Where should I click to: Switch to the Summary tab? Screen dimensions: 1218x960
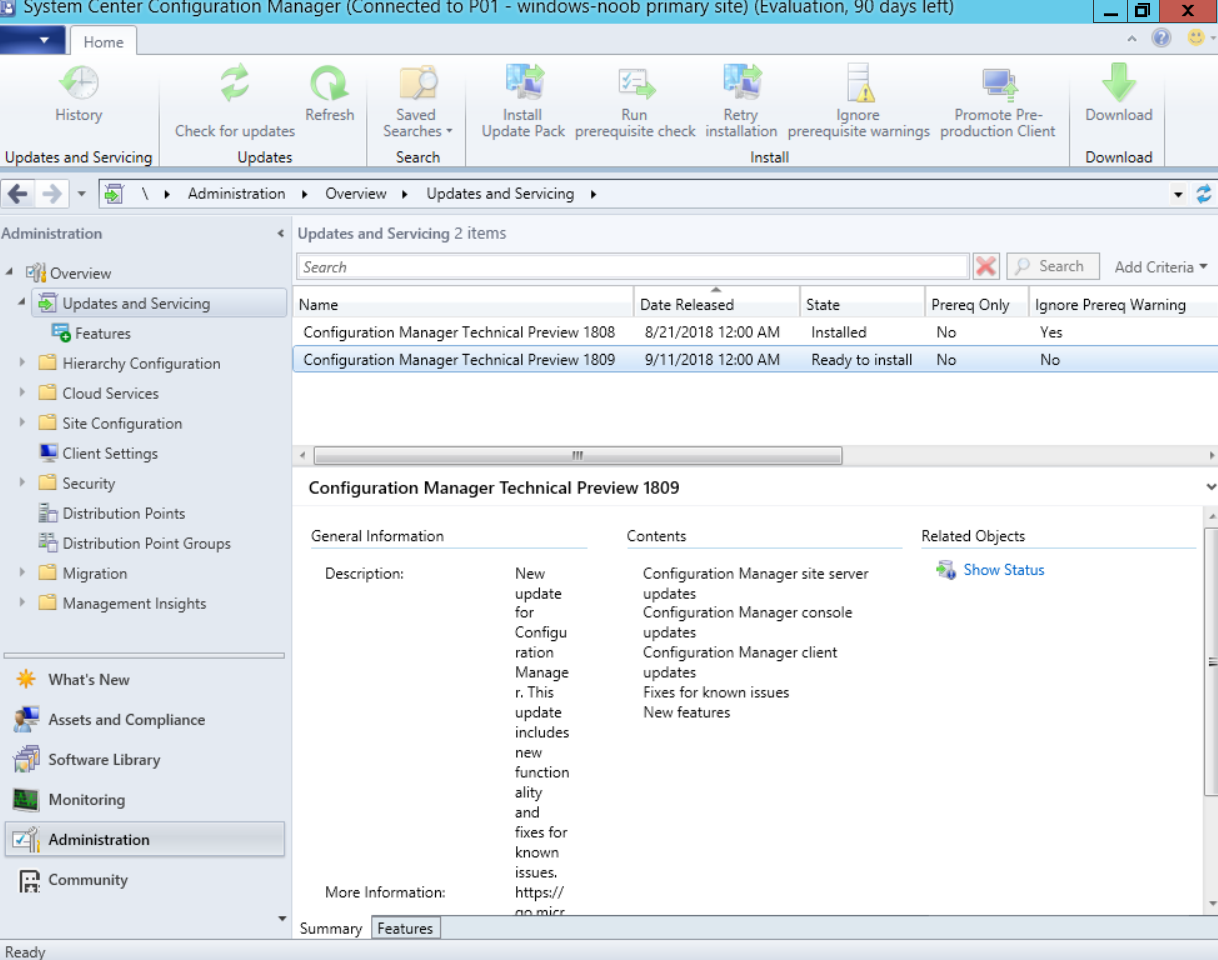(x=331, y=928)
